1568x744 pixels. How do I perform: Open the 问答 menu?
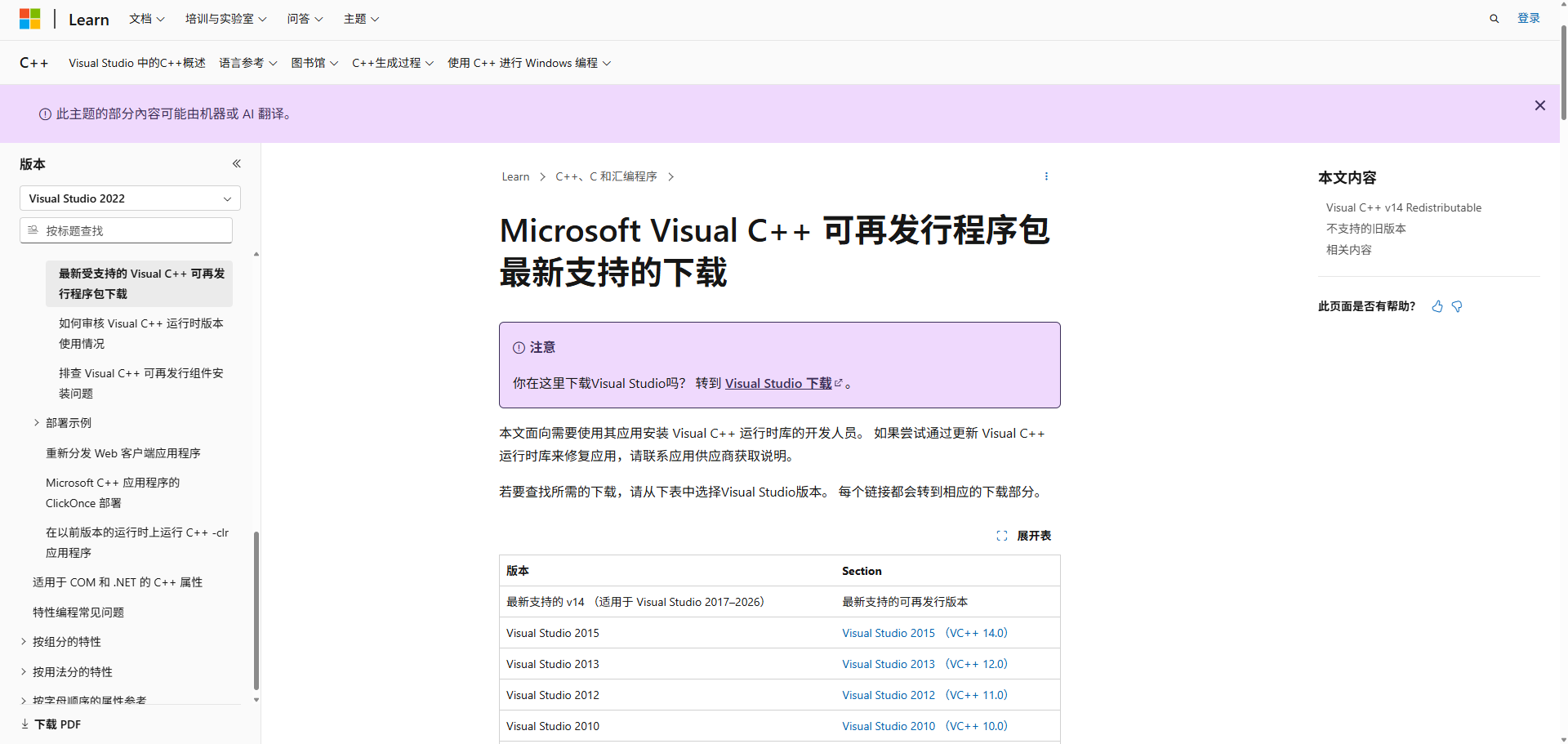305,19
